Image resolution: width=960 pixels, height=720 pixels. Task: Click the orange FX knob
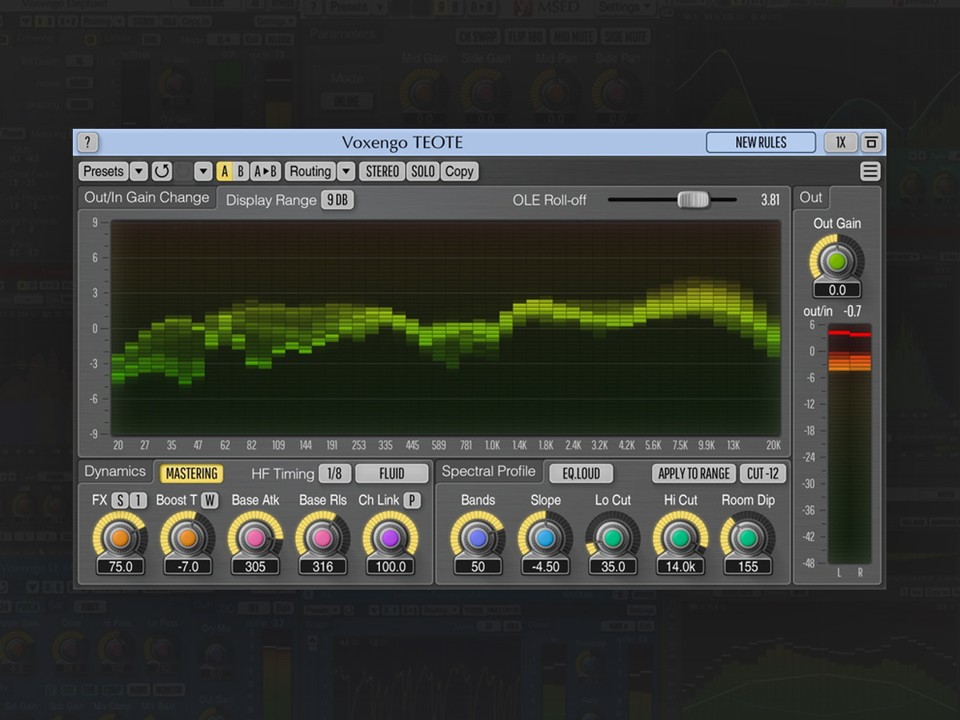[120, 538]
